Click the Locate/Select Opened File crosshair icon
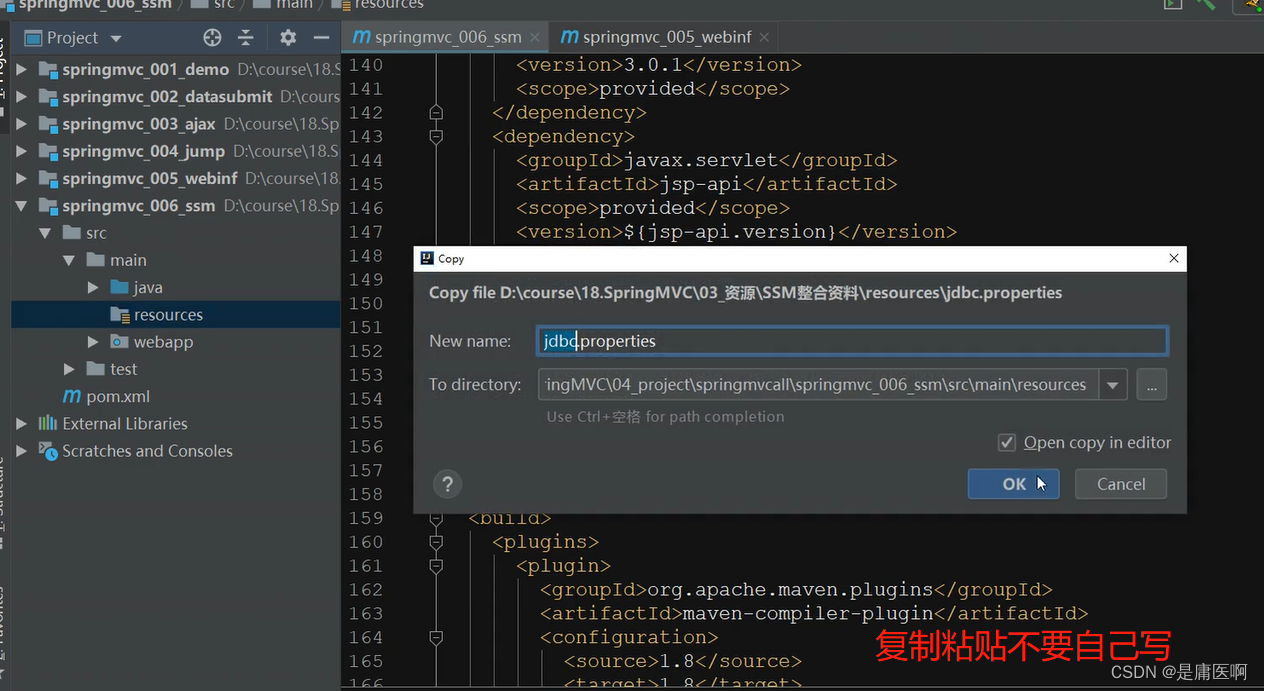 click(212, 38)
